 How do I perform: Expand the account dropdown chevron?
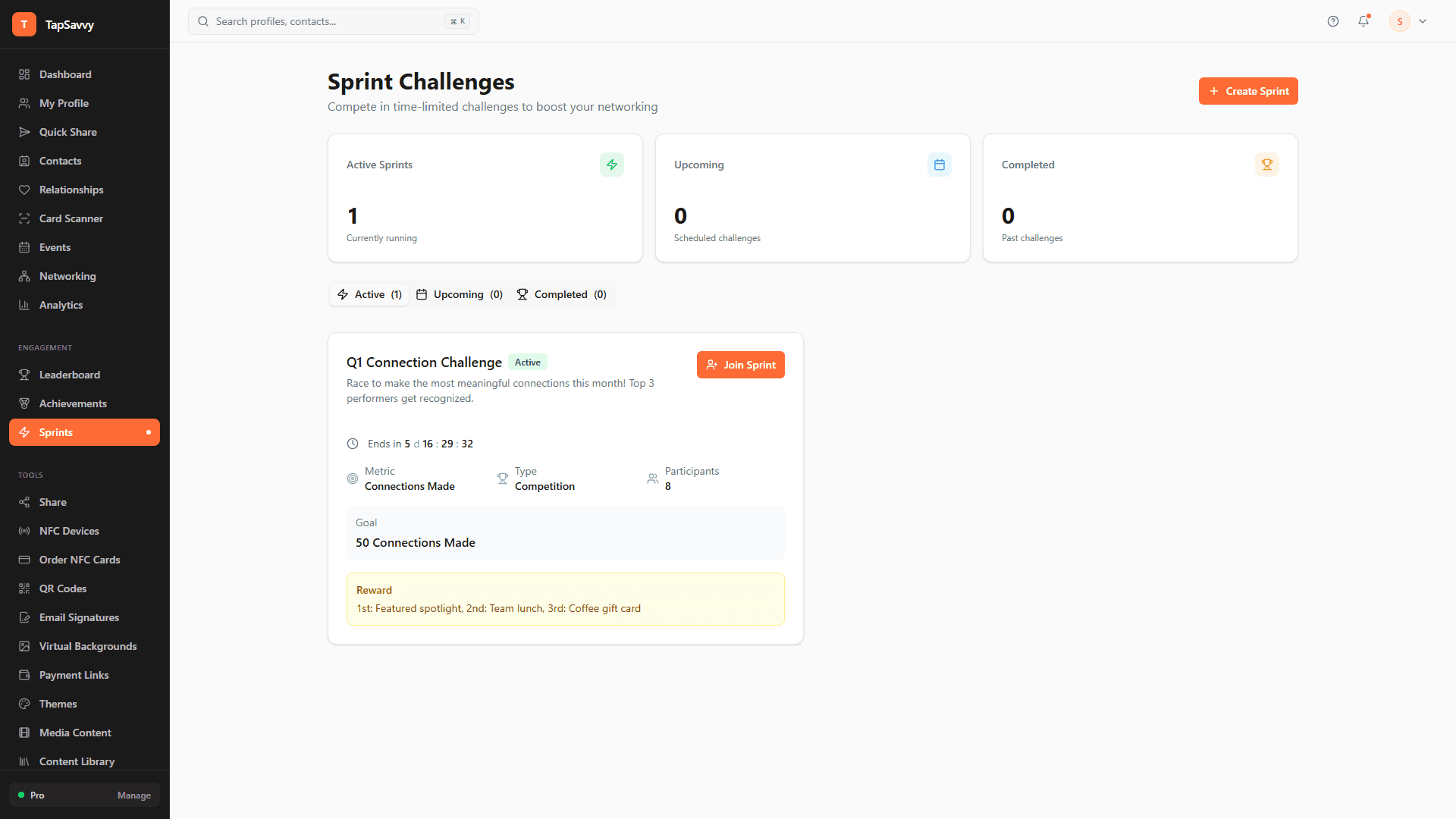pyautogui.click(x=1423, y=21)
